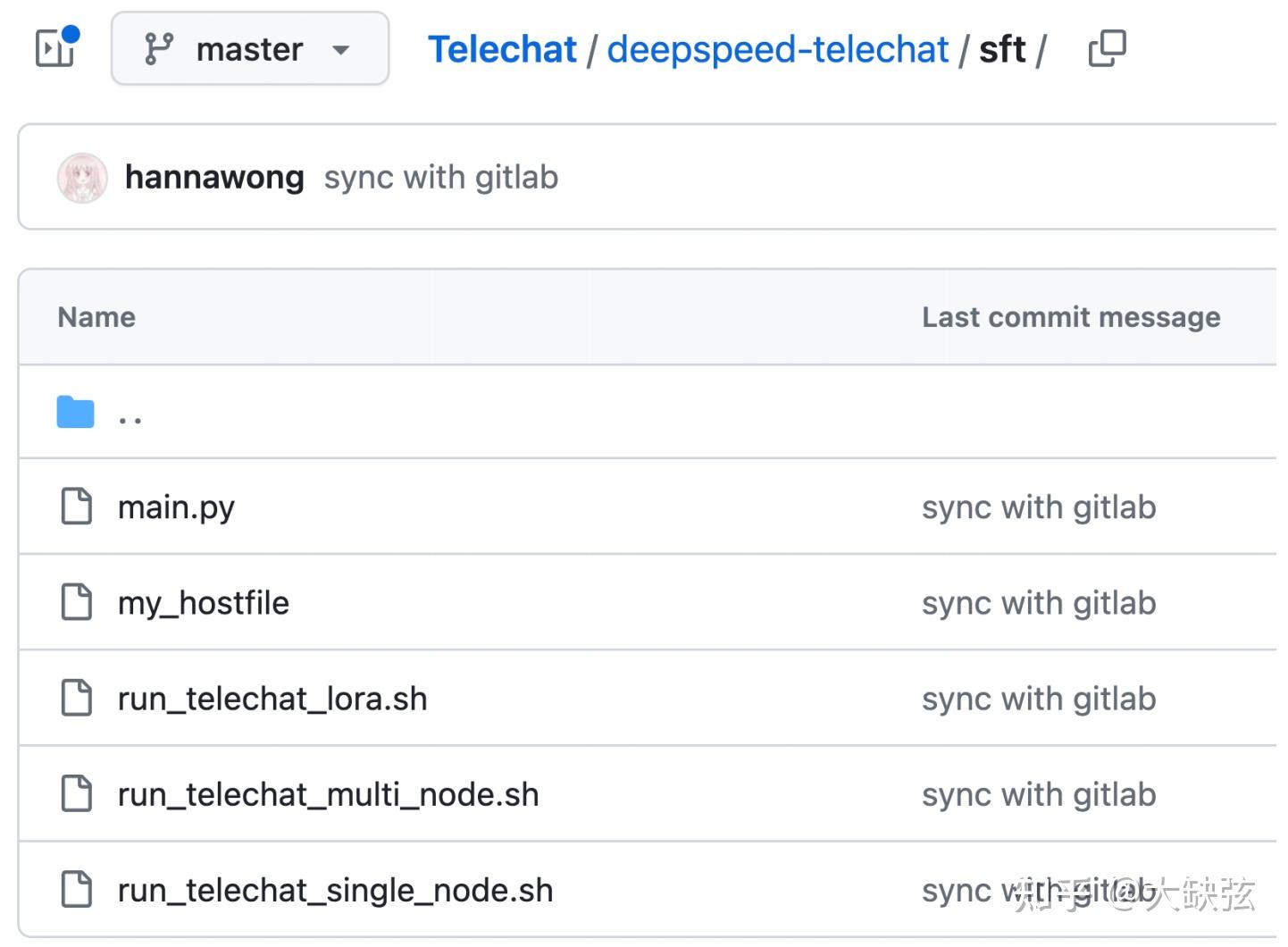Open the master branch dropdown

[250, 49]
